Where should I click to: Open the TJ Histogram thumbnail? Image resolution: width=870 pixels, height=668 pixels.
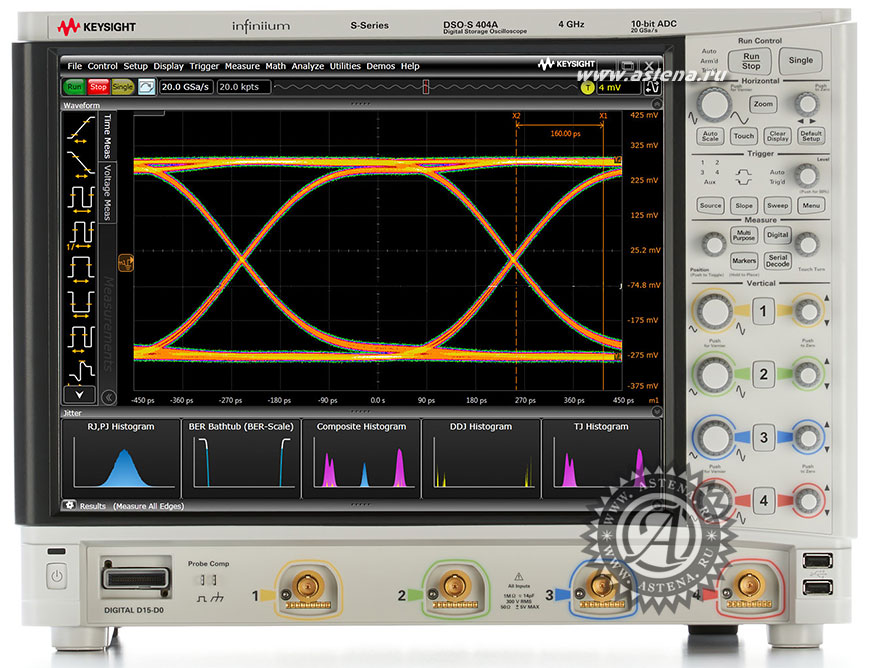(601, 458)
